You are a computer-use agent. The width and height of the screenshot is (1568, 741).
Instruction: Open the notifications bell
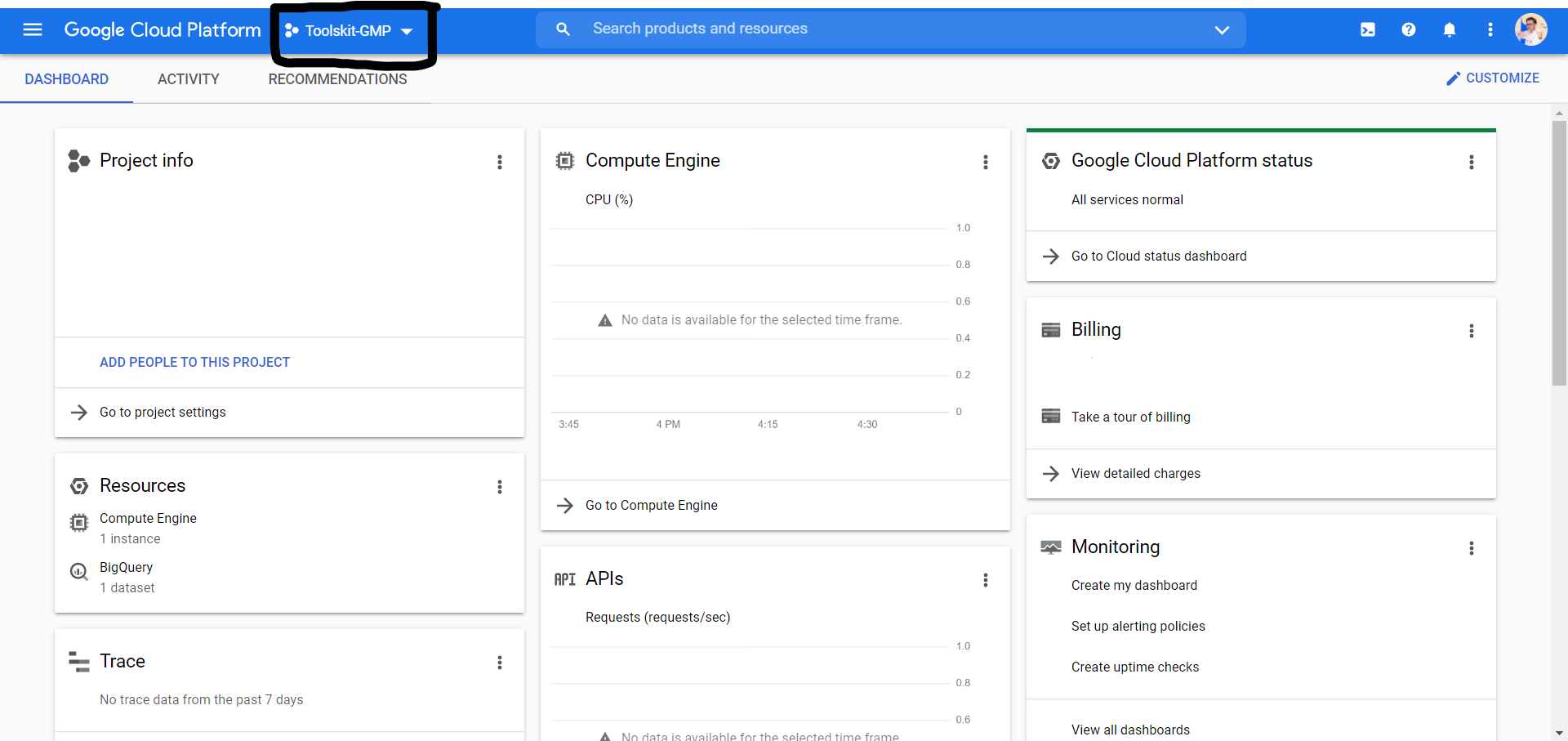[x=1450, y=29]
